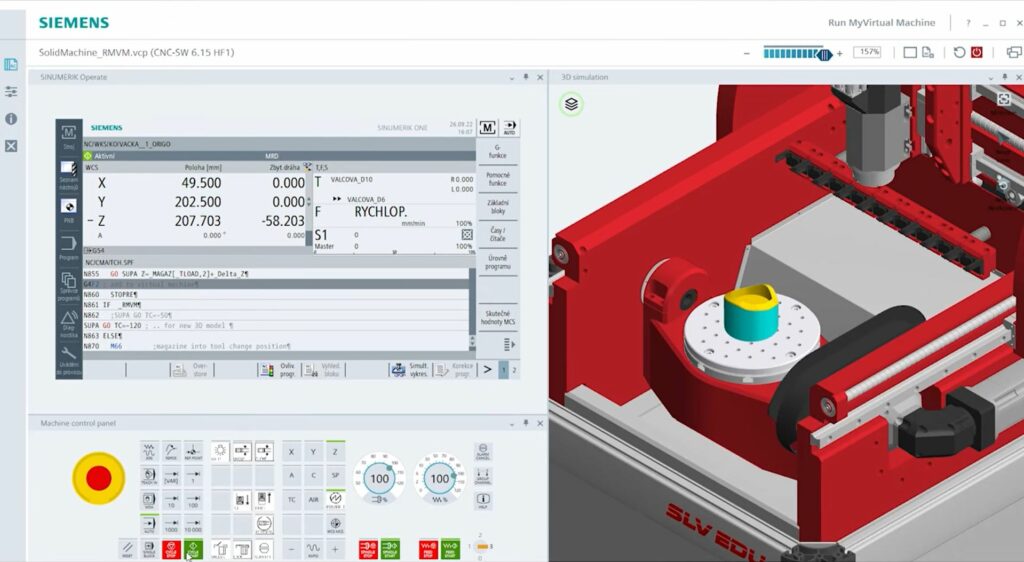1024x562 pixels.
Task: Open Stroj machine area in sidebar
Action: coord(69,136)
